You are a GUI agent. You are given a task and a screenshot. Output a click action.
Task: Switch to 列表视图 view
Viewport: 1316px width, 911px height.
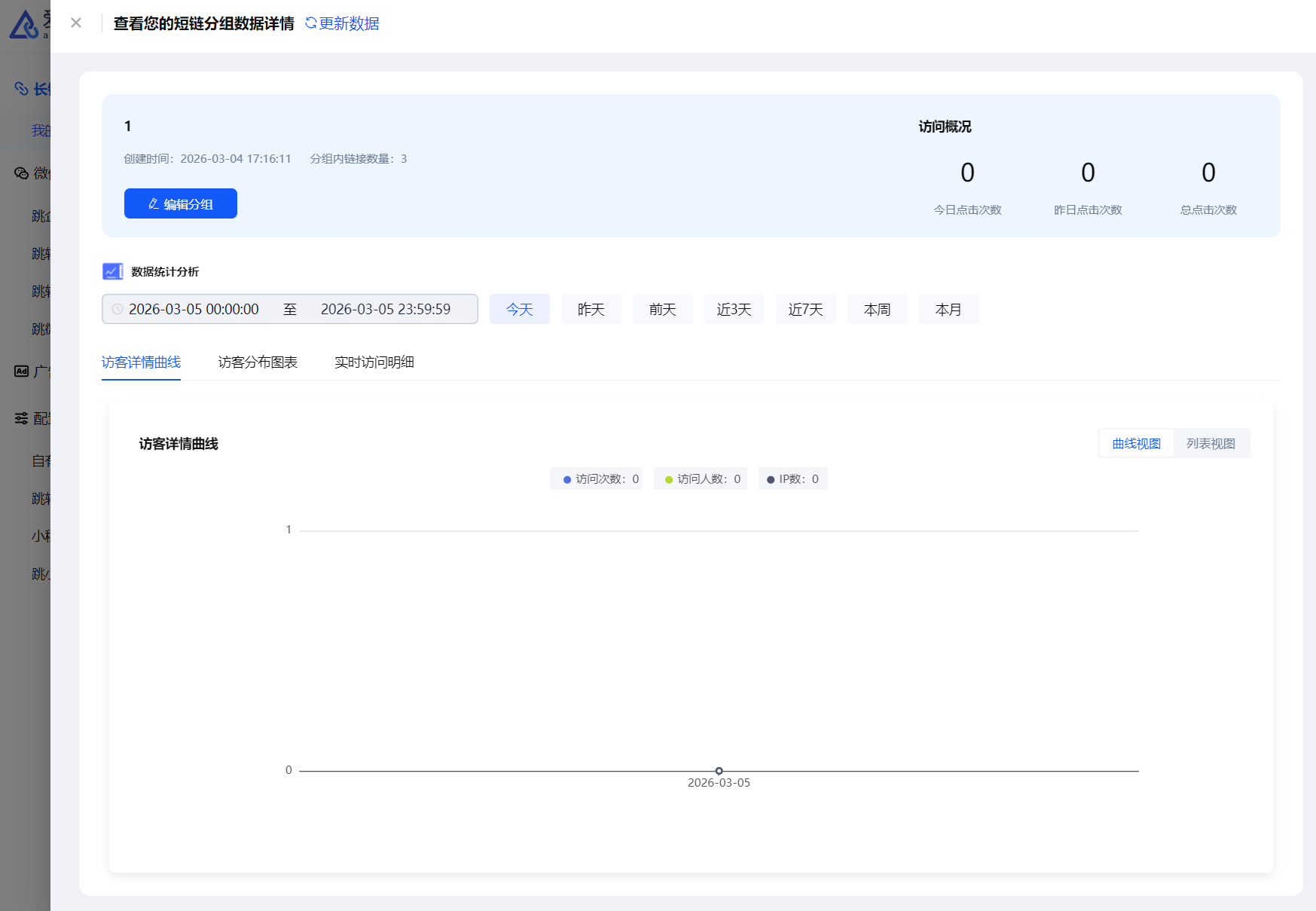click(1211, 444)
